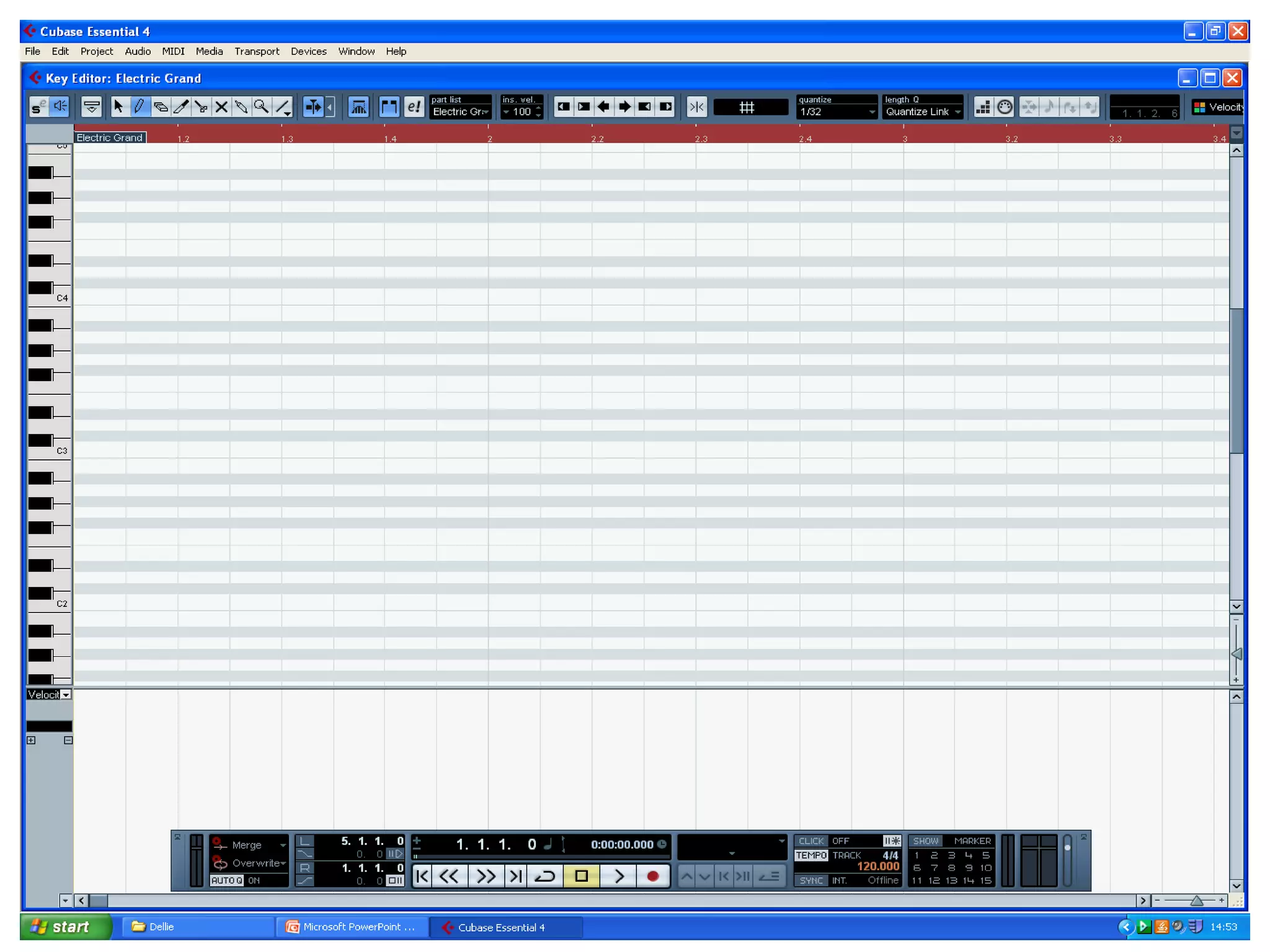The width and height of the screenshot is (1270, 952).
Task: Open the Transport menu
Action: pyautogui.click(x=257, y=51)
